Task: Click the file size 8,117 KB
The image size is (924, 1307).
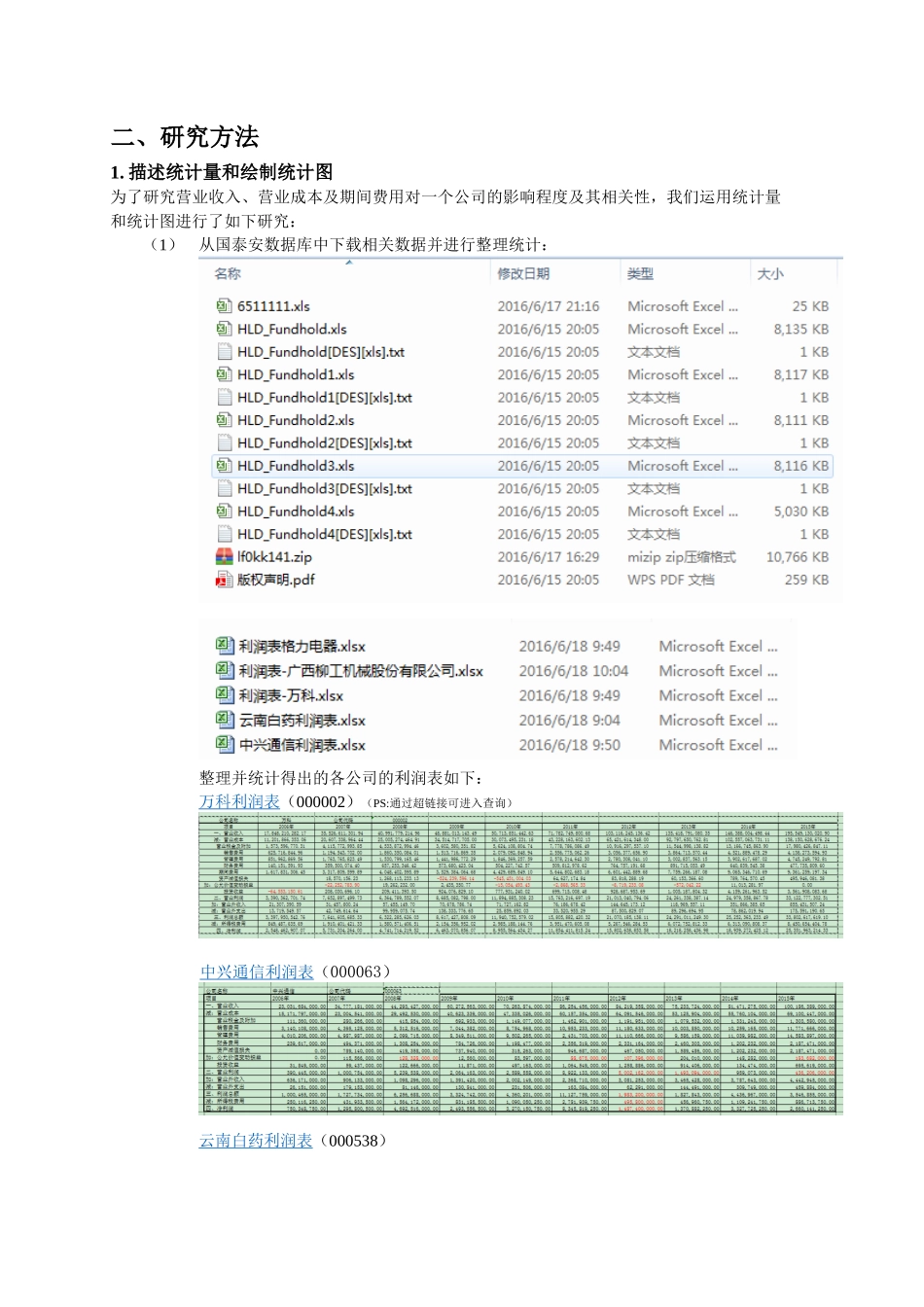Action: click(801, 374)
